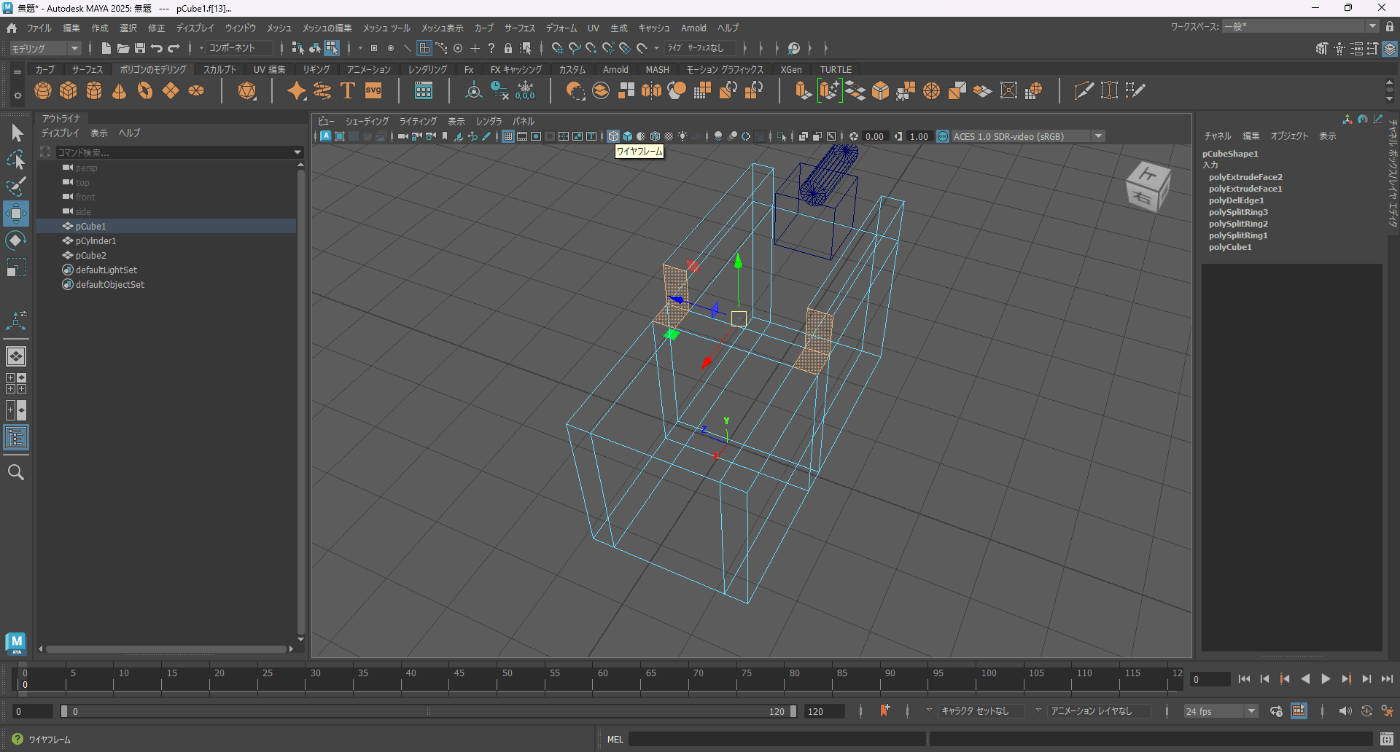Open the viewport シェーディング menu
Viewport: 1400px width, 752px height.
367,121
